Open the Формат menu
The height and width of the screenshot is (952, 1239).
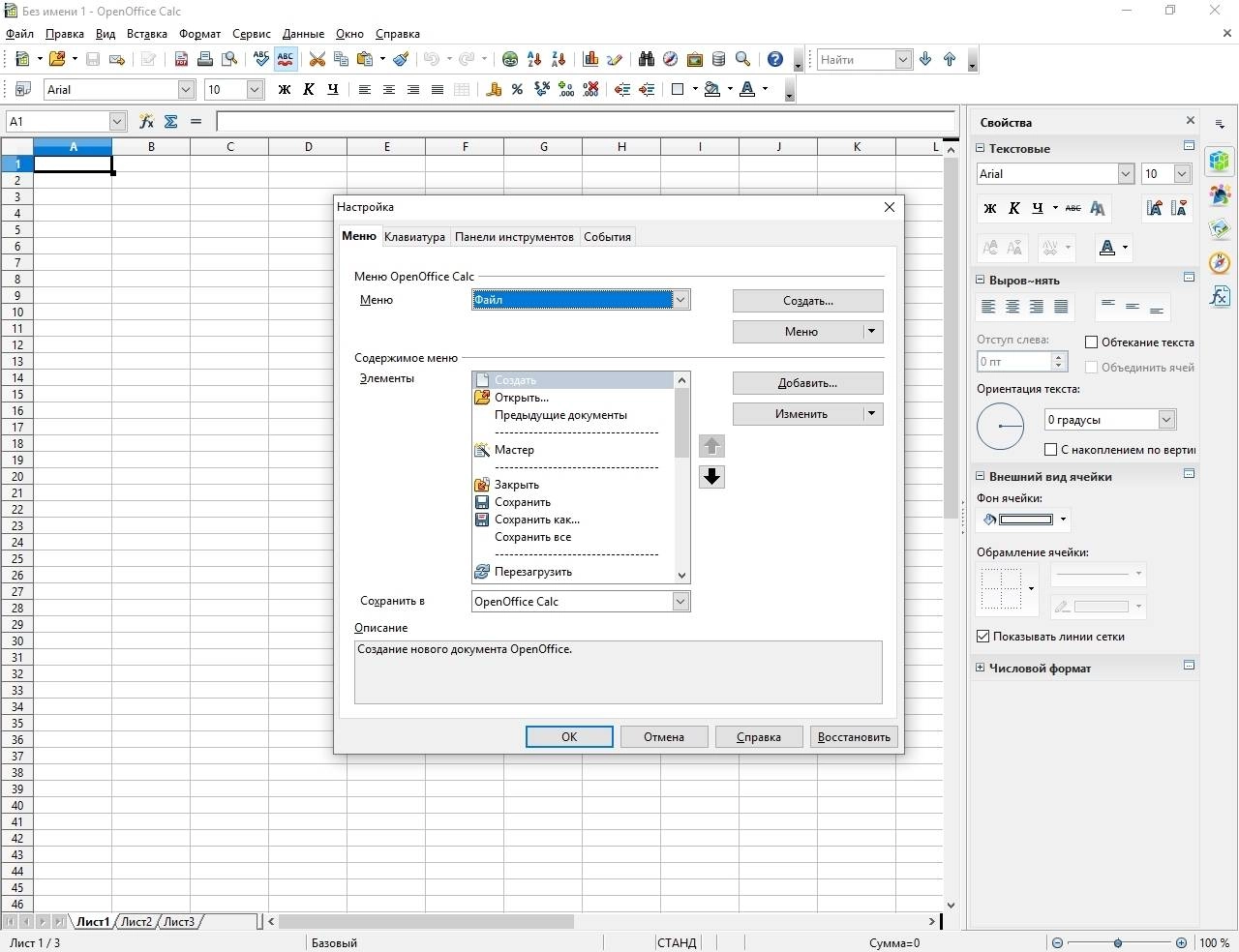pos(199,34)
